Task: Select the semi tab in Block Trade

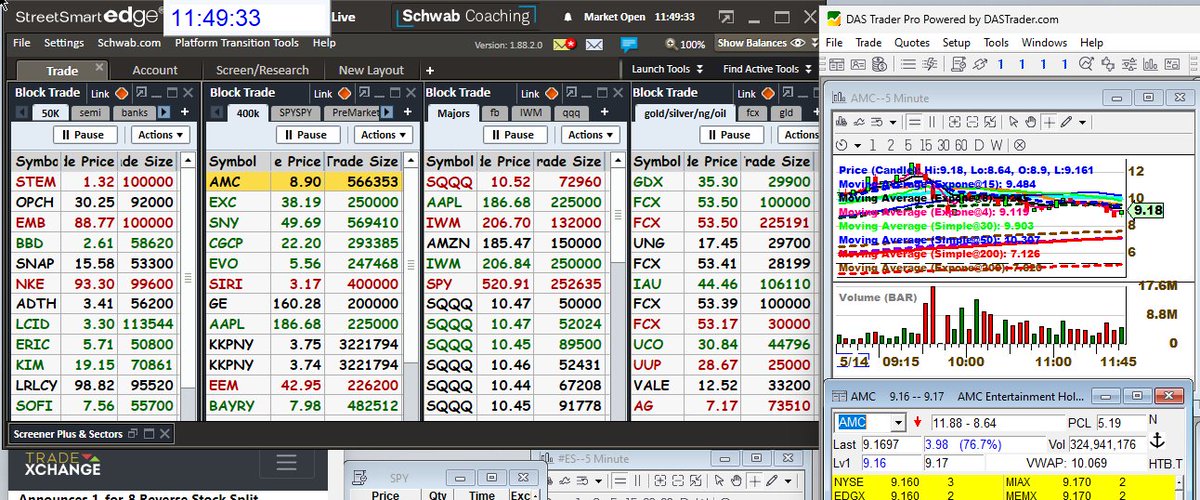Action: 89,113
